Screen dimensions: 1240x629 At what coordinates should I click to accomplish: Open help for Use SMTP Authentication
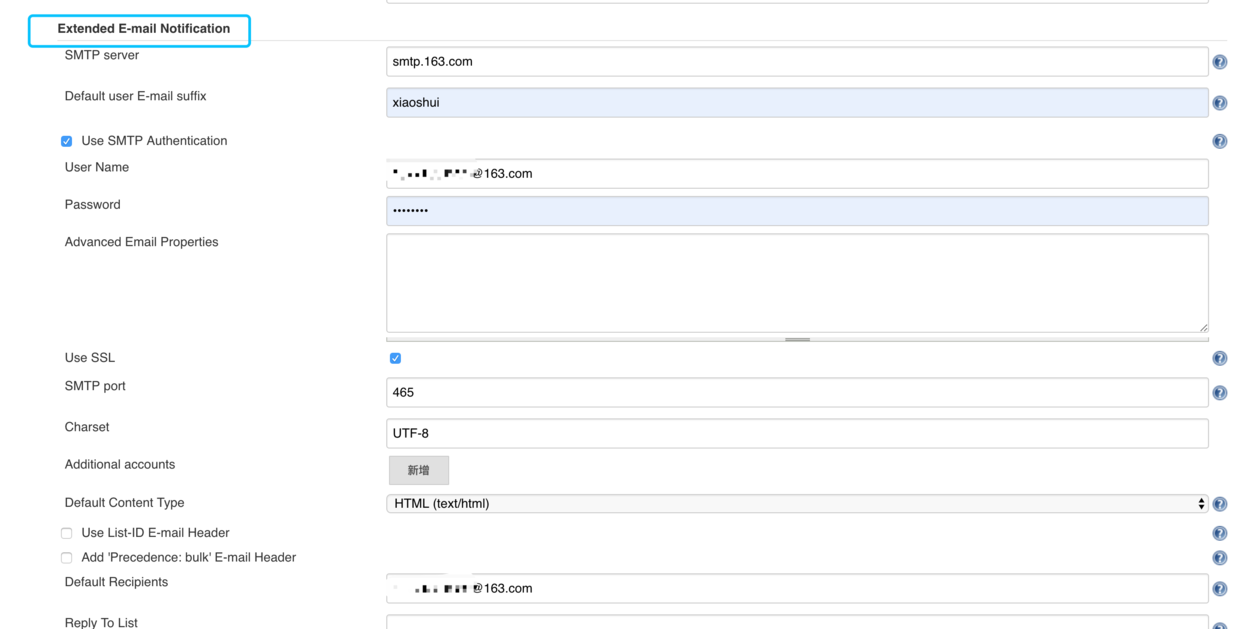(1219, 142)
